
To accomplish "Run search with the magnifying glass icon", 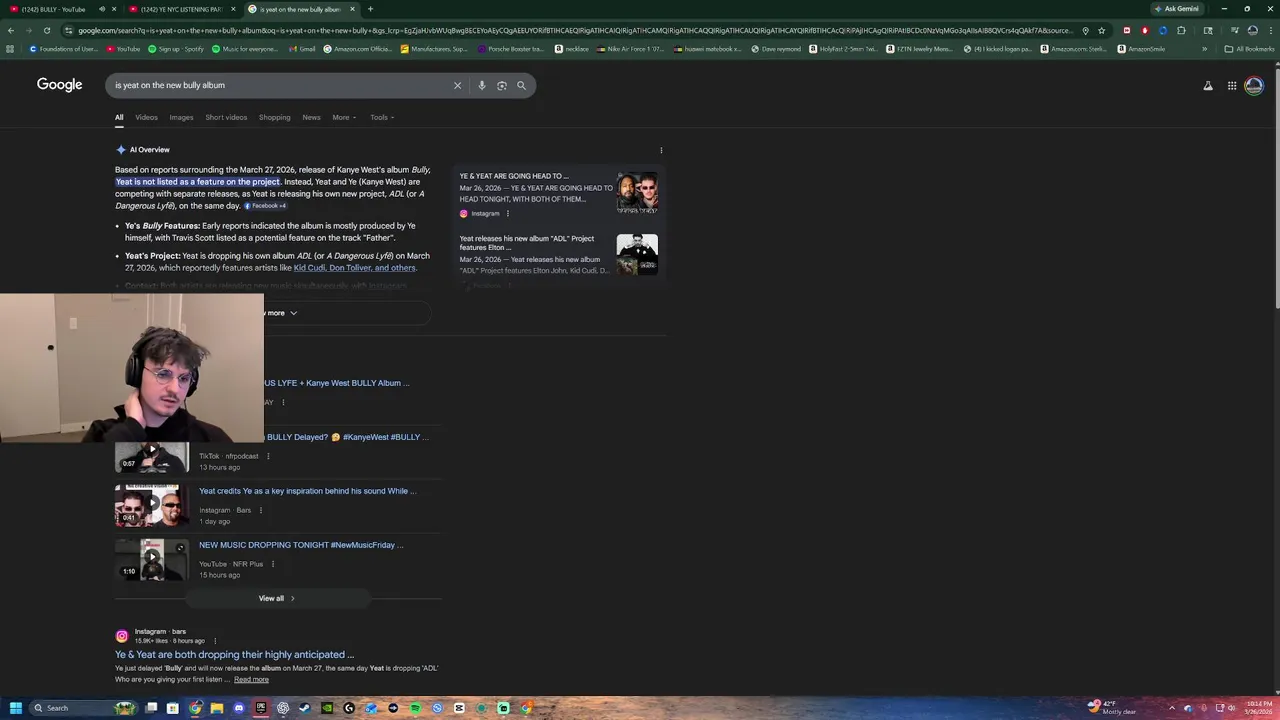I will tap(521, 85).
